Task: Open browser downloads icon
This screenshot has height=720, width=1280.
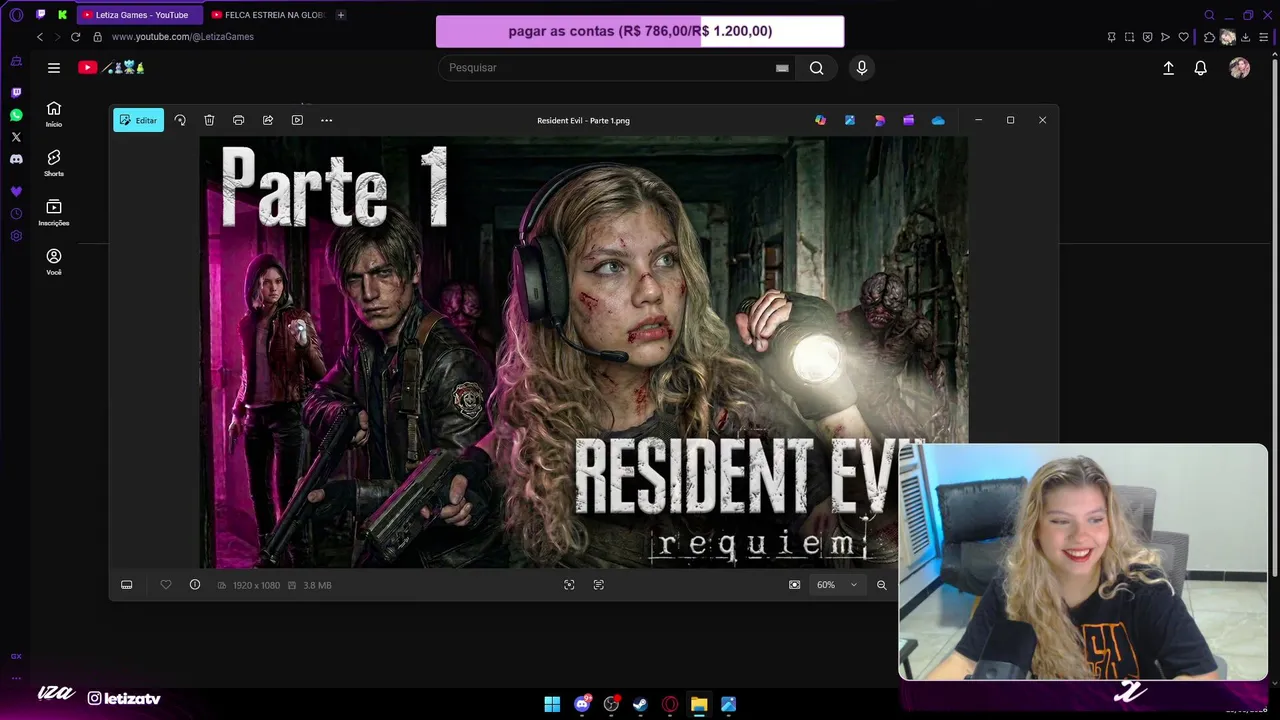Action: [1246, 37]
